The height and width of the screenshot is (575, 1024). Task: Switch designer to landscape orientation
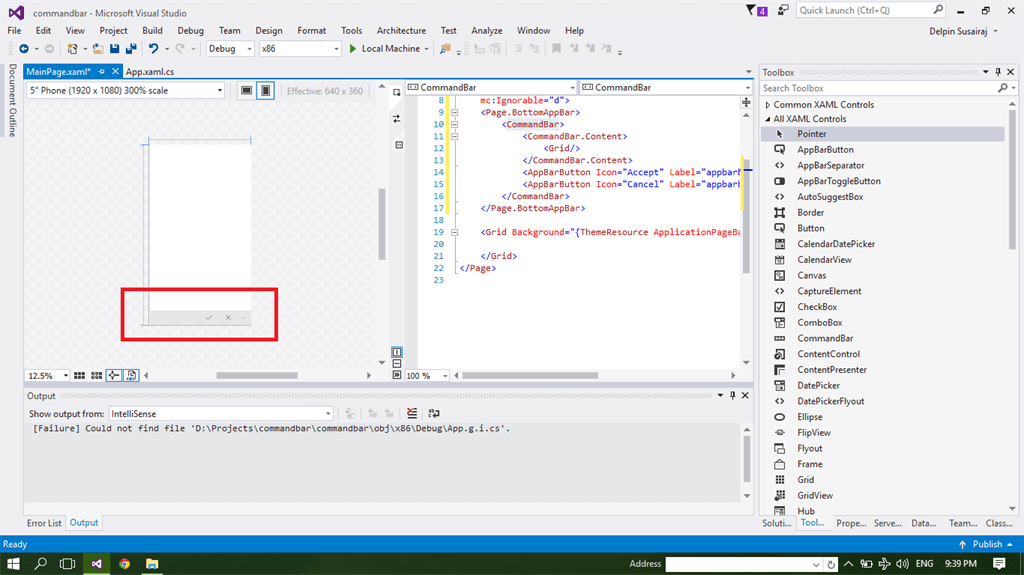click(246, 91)
